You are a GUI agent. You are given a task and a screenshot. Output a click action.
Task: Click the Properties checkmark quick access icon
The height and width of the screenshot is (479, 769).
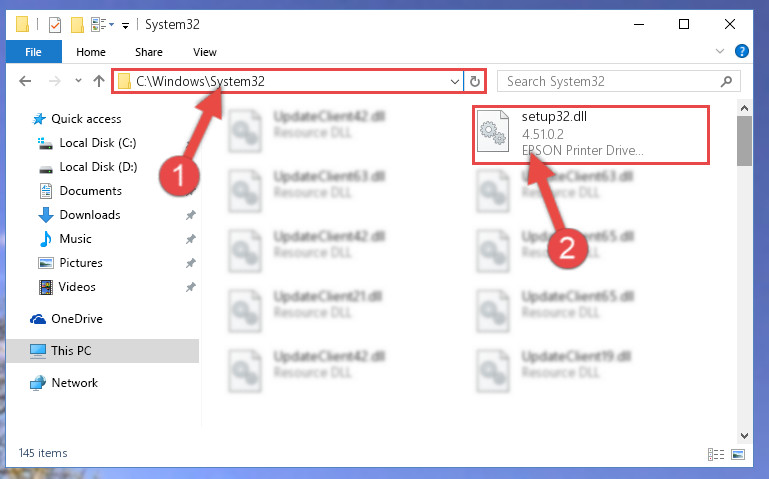pyautogui.click(x=55, y=25)
